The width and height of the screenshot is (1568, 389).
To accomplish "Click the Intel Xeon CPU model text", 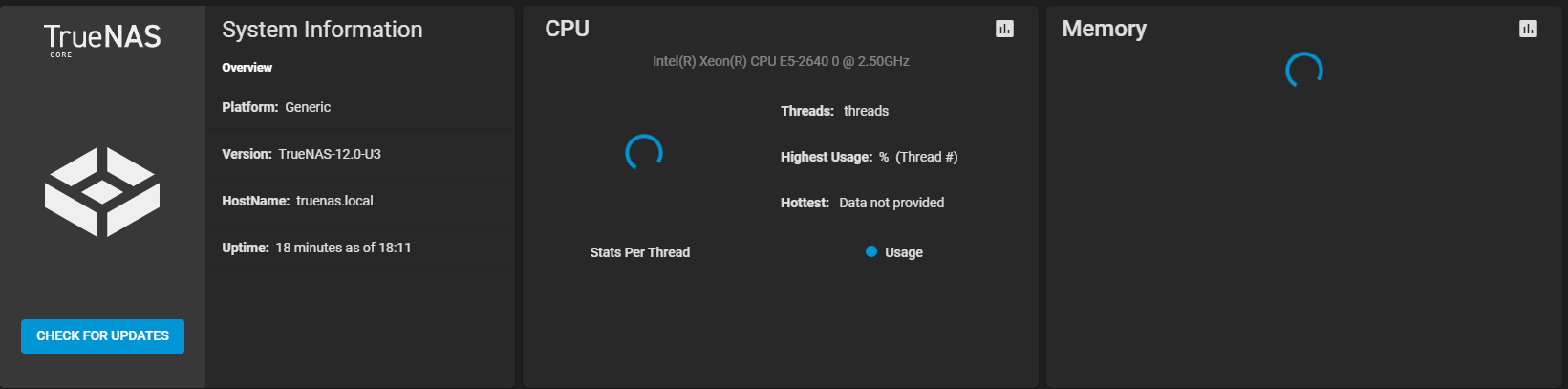I will [781, 61].
